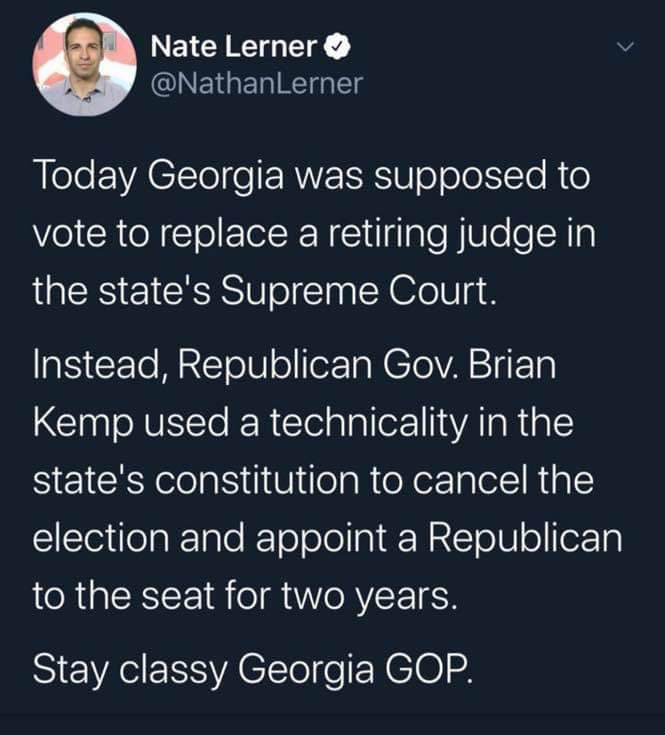This screenshot has height=735, width=665.
Task: Open Nate Lerner's profile picture
Action: pos(84,64)
